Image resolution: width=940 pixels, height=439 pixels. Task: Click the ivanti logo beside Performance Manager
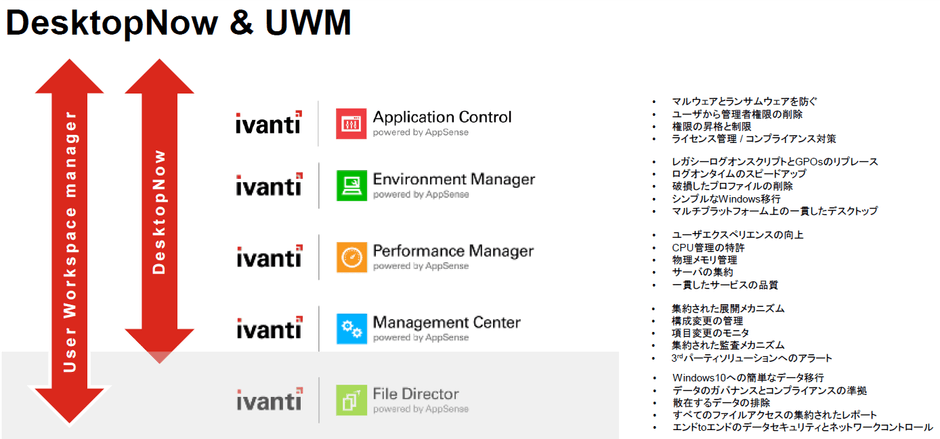[268, 257]
